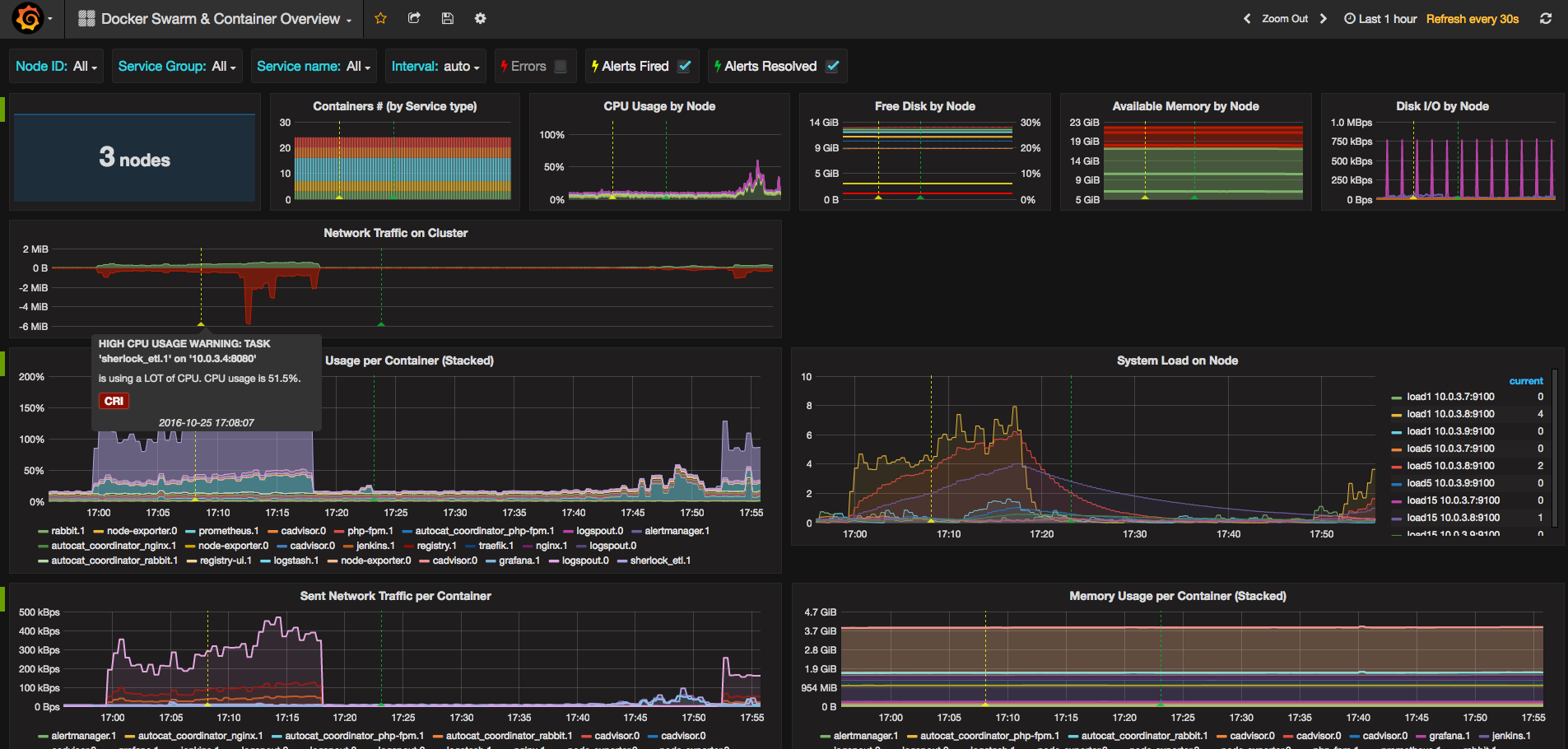Open the Grafana logo main menu

tap(30, 18)
